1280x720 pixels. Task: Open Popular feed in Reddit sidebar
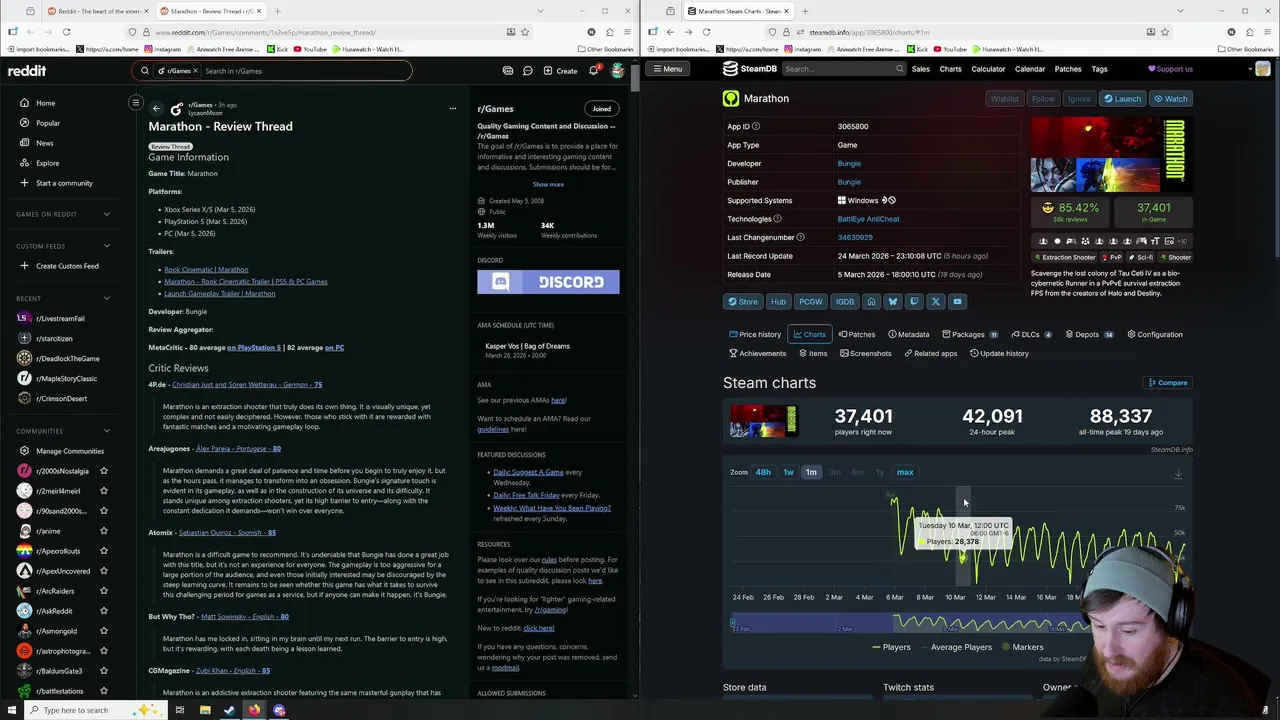47,123
